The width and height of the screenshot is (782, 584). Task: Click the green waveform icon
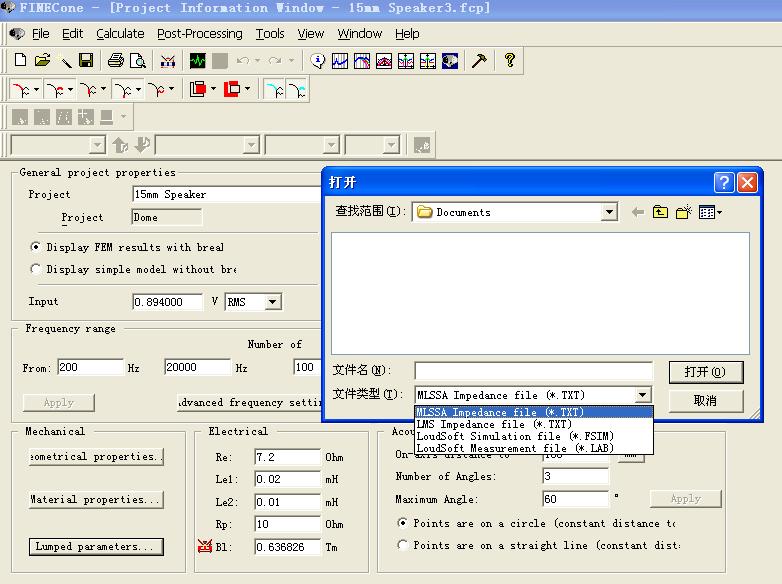197,61
